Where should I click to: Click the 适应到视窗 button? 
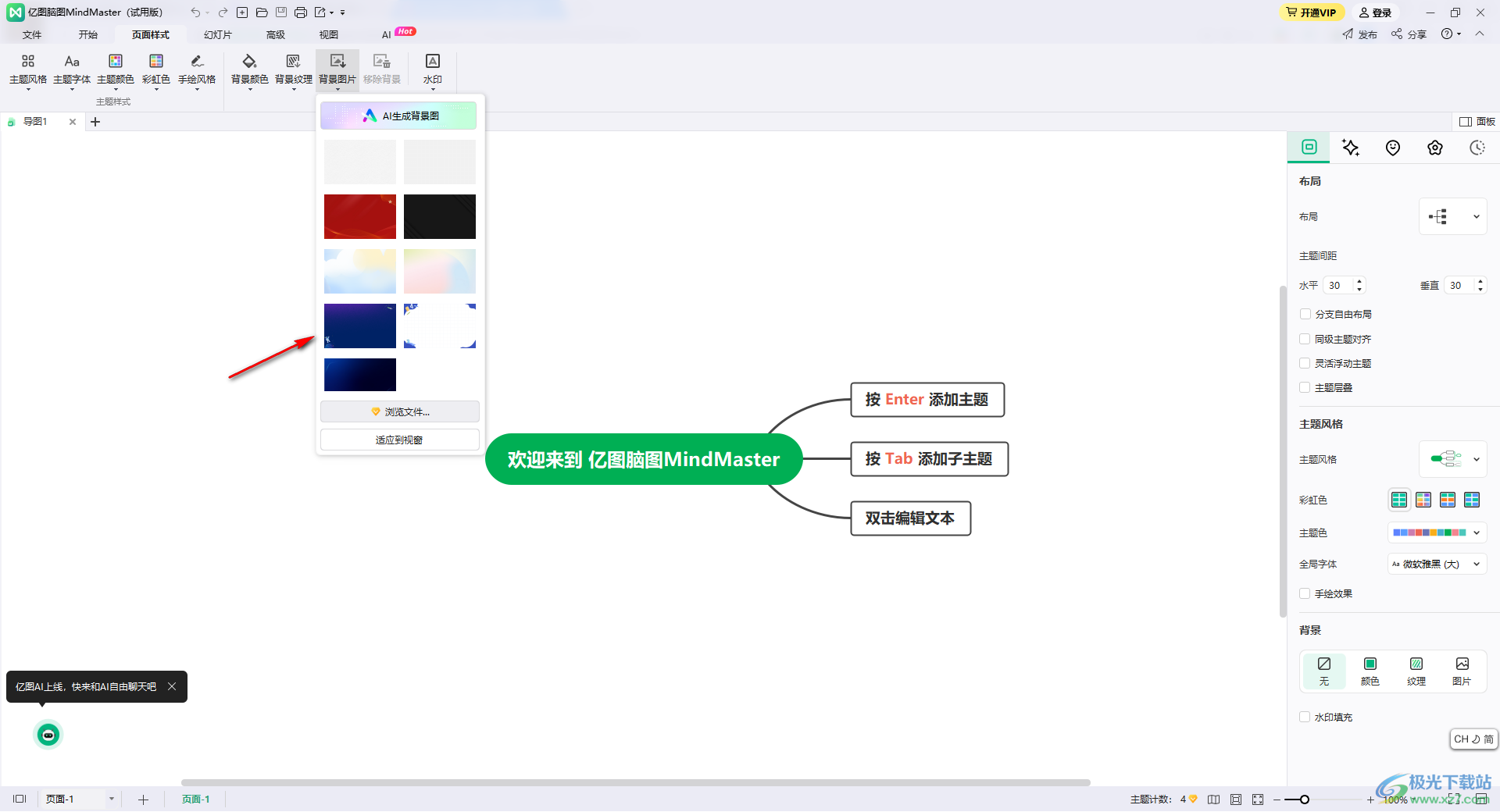400,440
